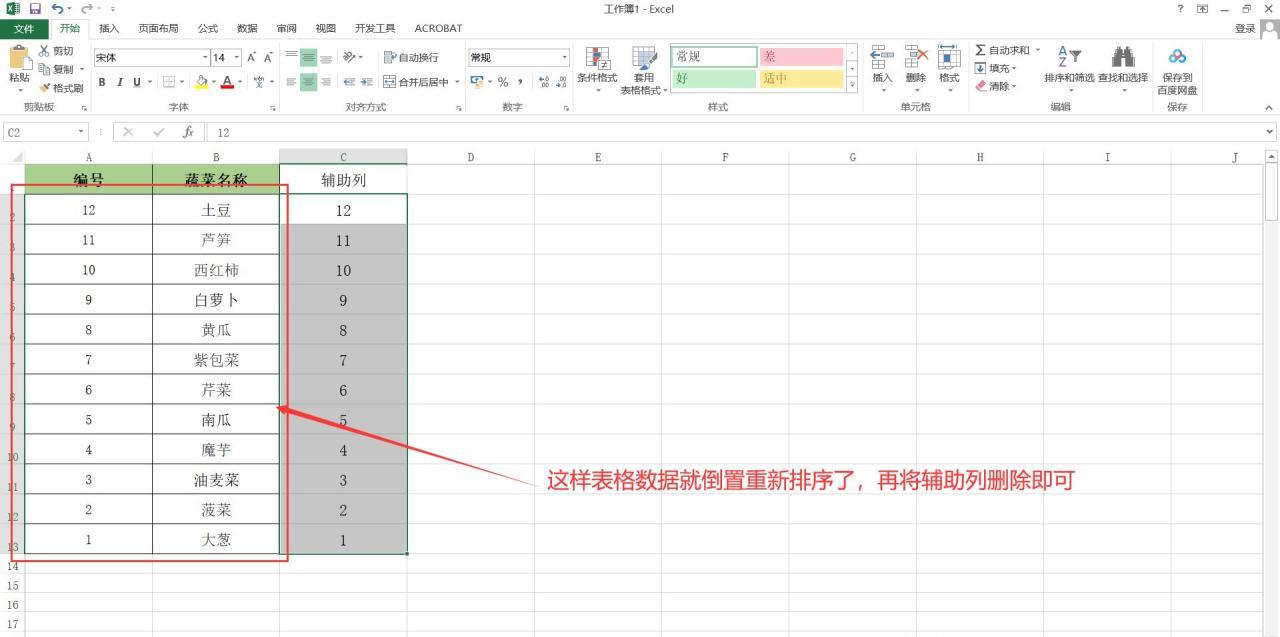Click the Undo arrow icon
Image resolution: width=1280 pixels, height=637 pixels.
tap(57, 9)
